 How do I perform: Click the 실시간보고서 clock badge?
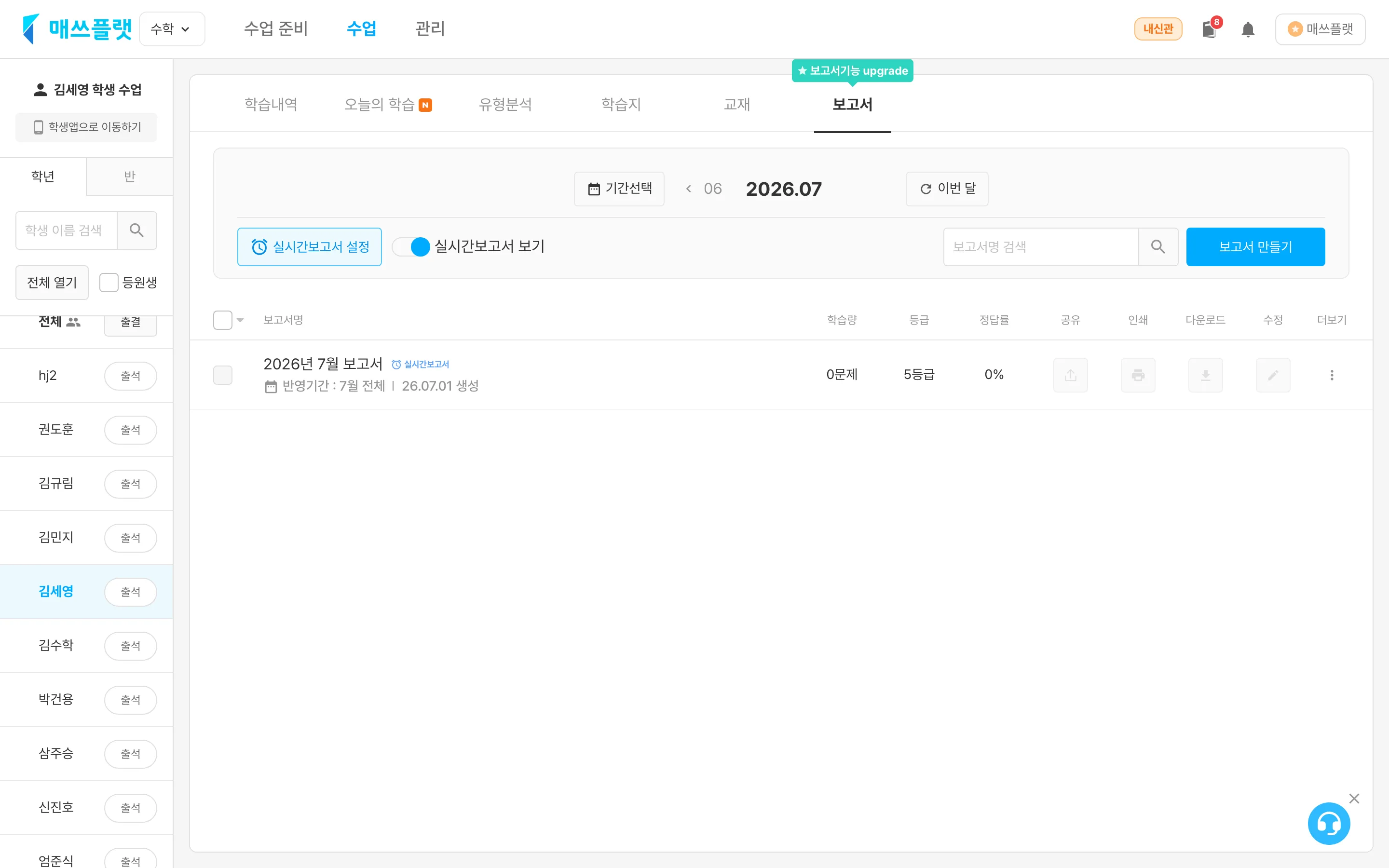(420, 365)
